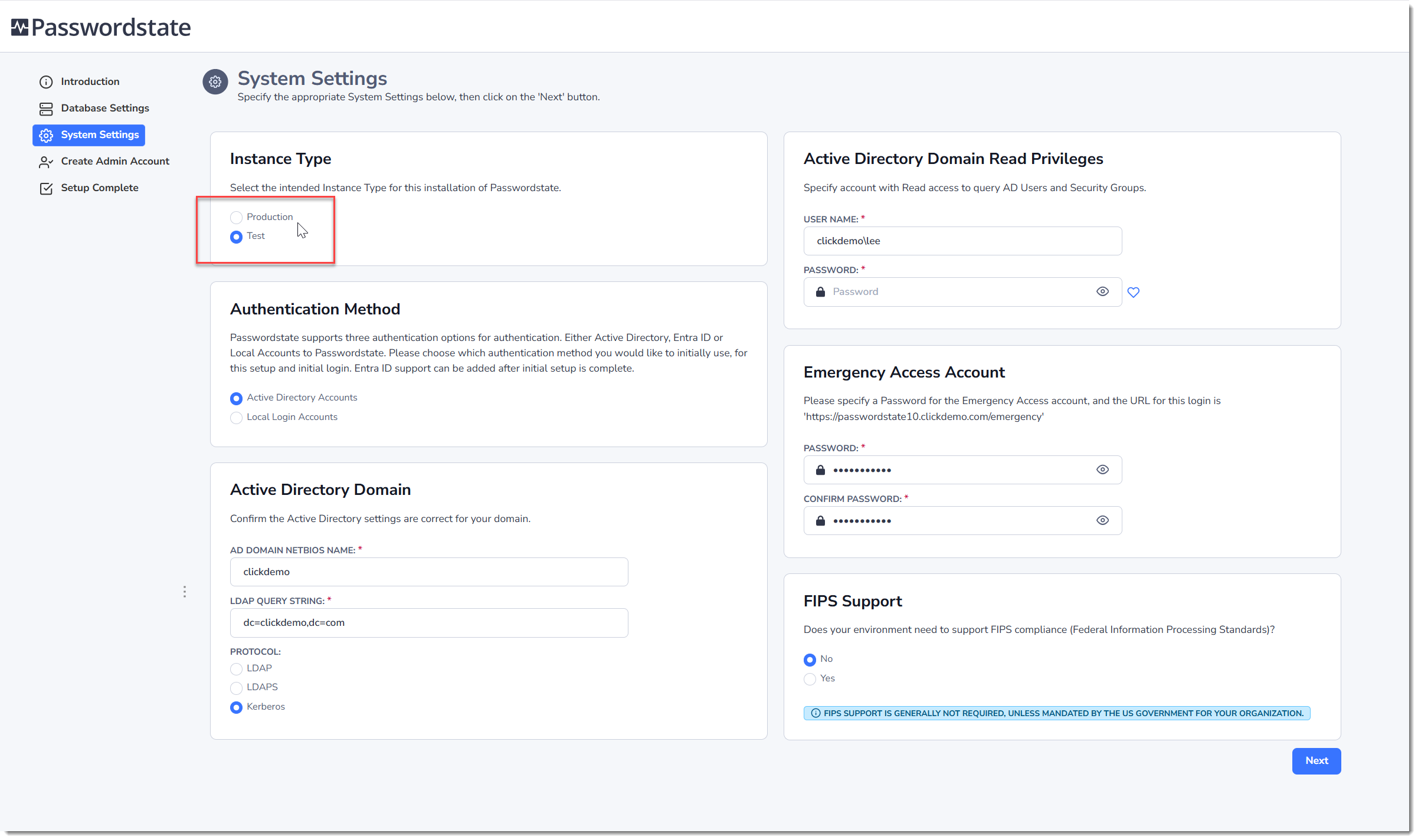
Task: Select the LDAP protocol option
Action: tap(236, 669)
